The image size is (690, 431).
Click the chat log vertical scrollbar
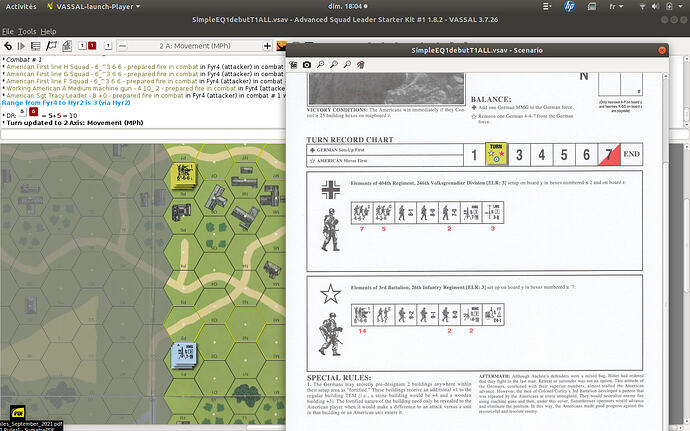click(687, 92)
